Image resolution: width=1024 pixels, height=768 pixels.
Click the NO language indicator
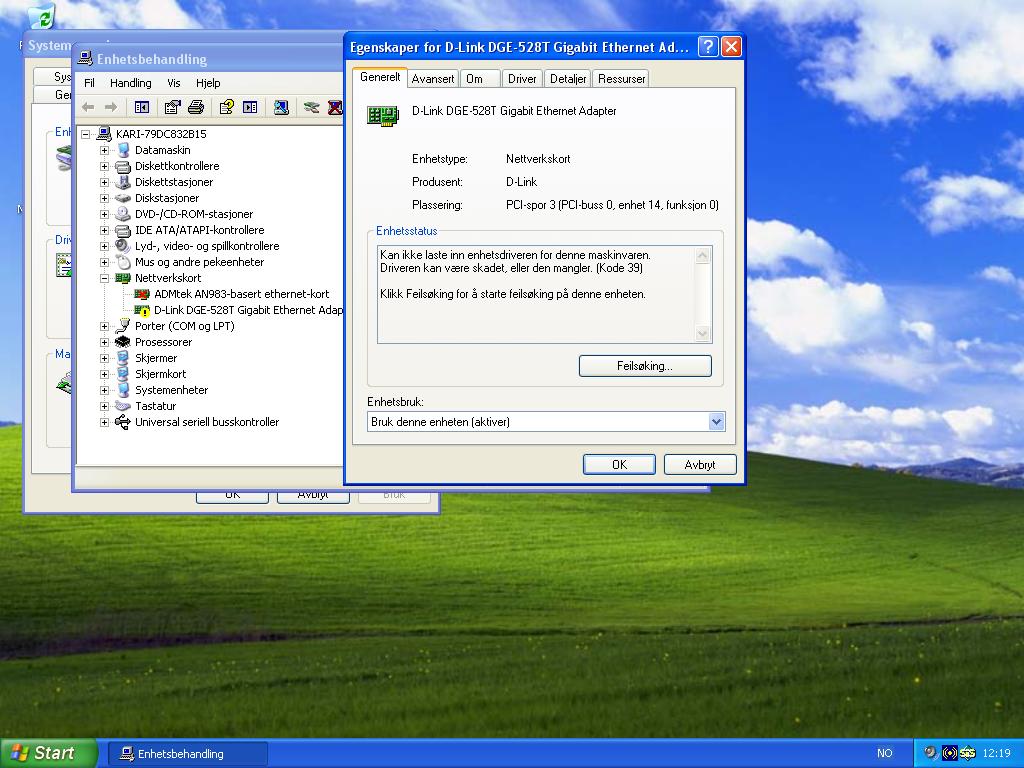[884, 753]
